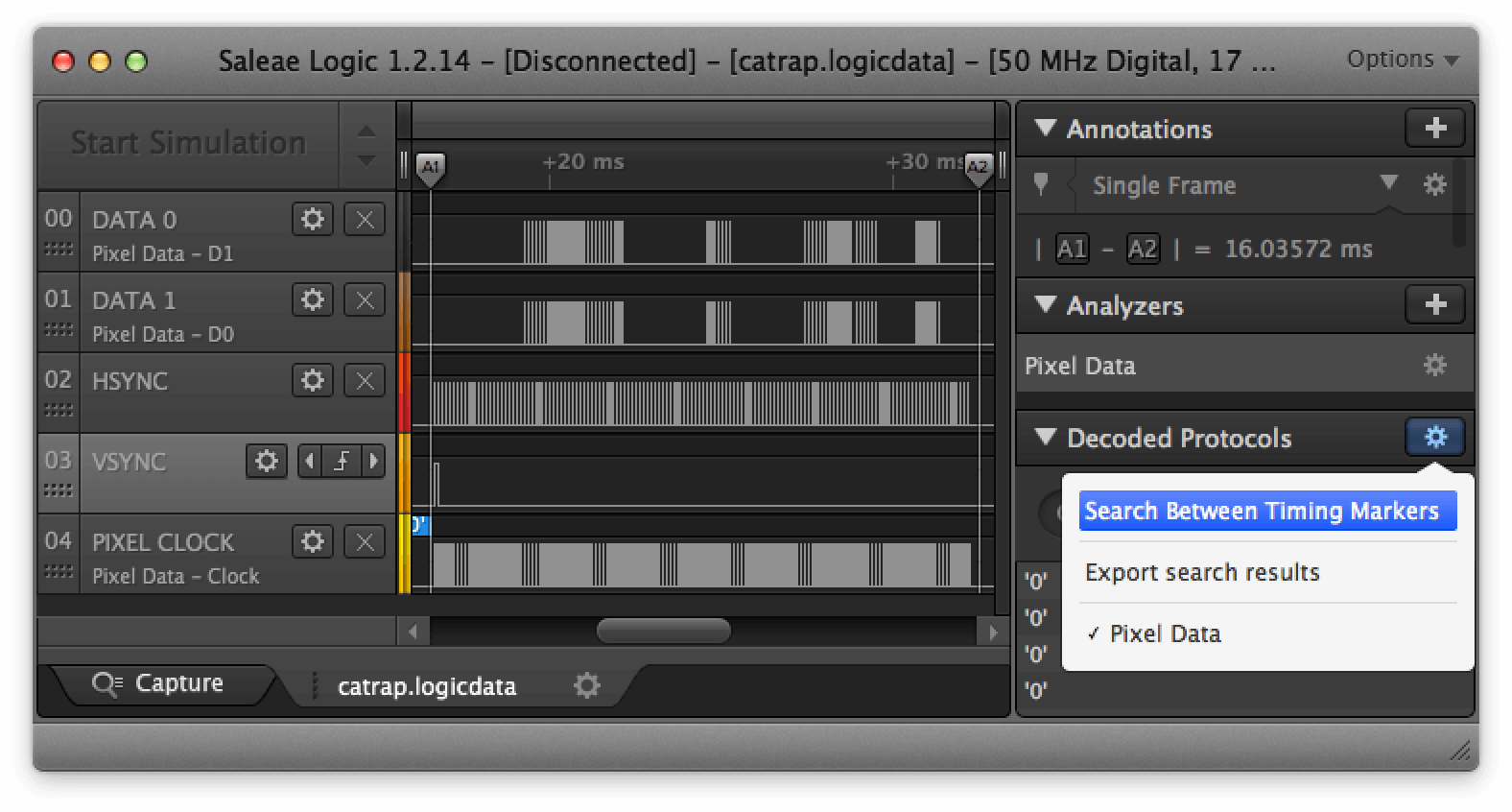Select Export search results menu item
Screen dimensions: 1512x812
[1202, 572]
